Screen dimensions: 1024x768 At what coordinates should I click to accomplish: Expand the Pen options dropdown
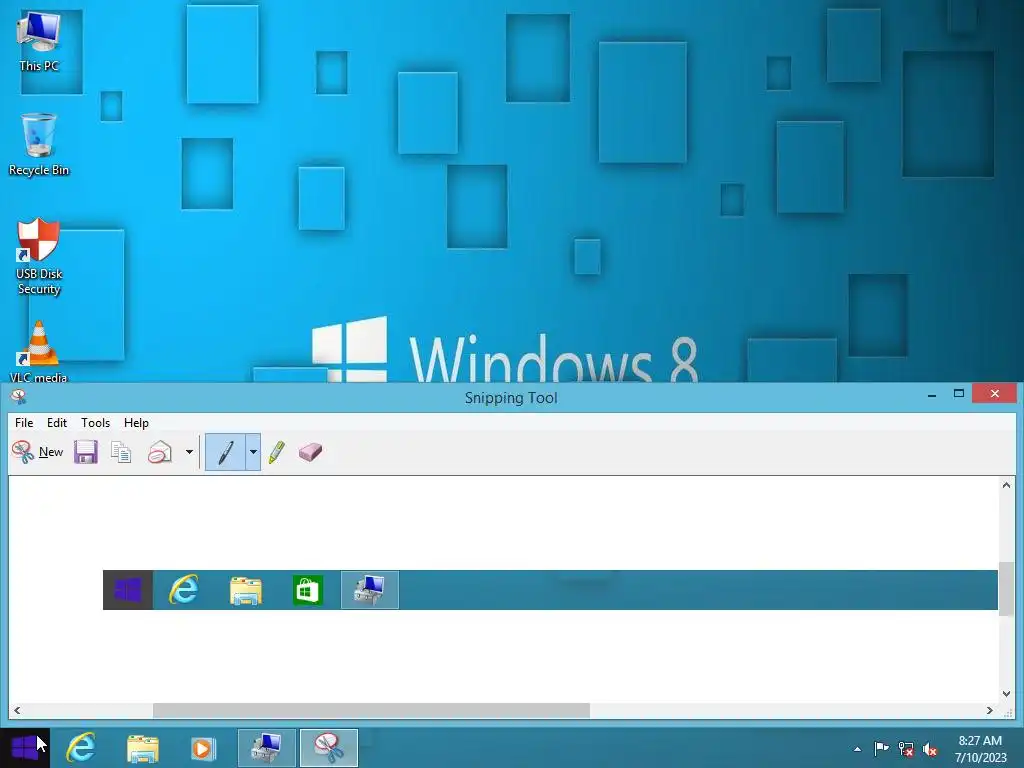pyautogui.click(x=253, y=452)
